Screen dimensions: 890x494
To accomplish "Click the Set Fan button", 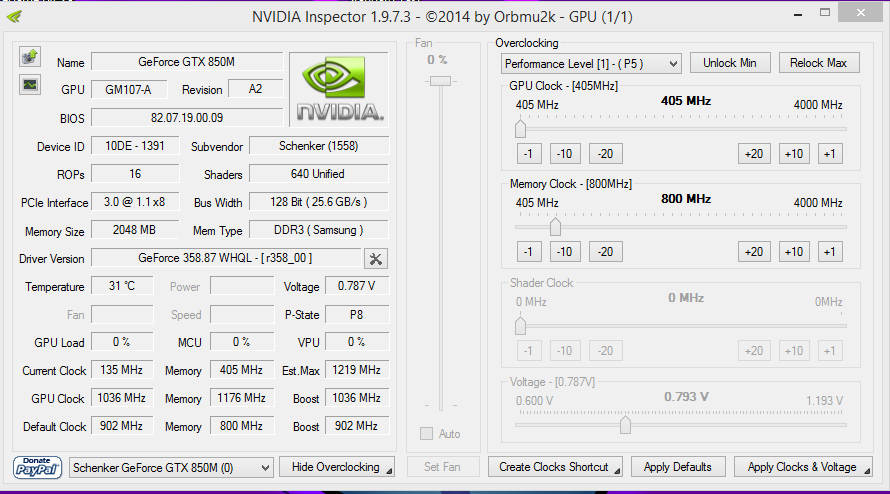I will pos(443,467).
